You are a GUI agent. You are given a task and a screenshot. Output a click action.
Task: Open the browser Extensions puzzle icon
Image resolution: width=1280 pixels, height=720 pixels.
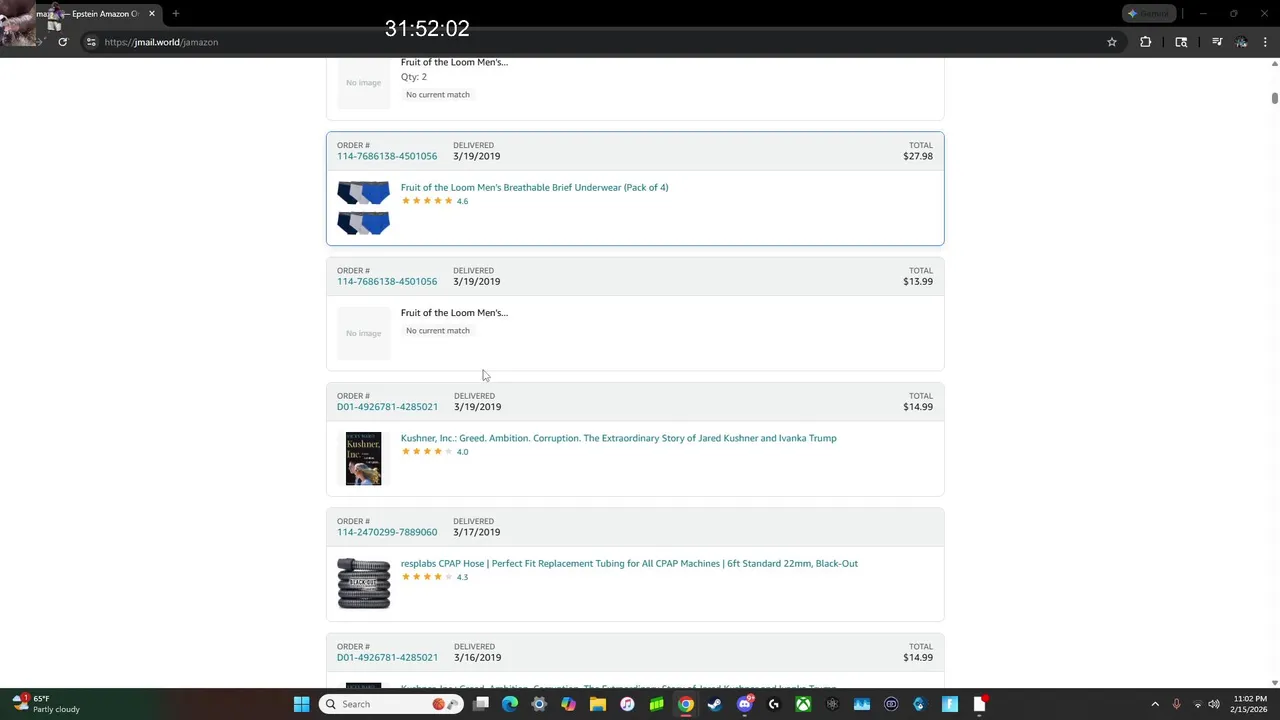(1146, 42)
